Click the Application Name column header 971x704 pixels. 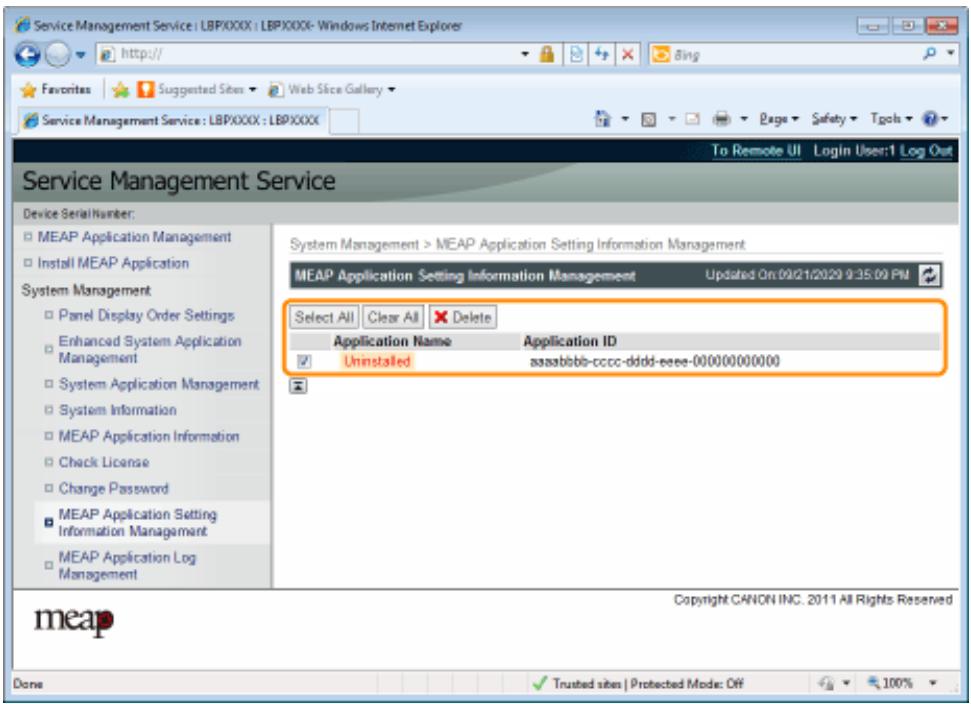pos(393,341)
